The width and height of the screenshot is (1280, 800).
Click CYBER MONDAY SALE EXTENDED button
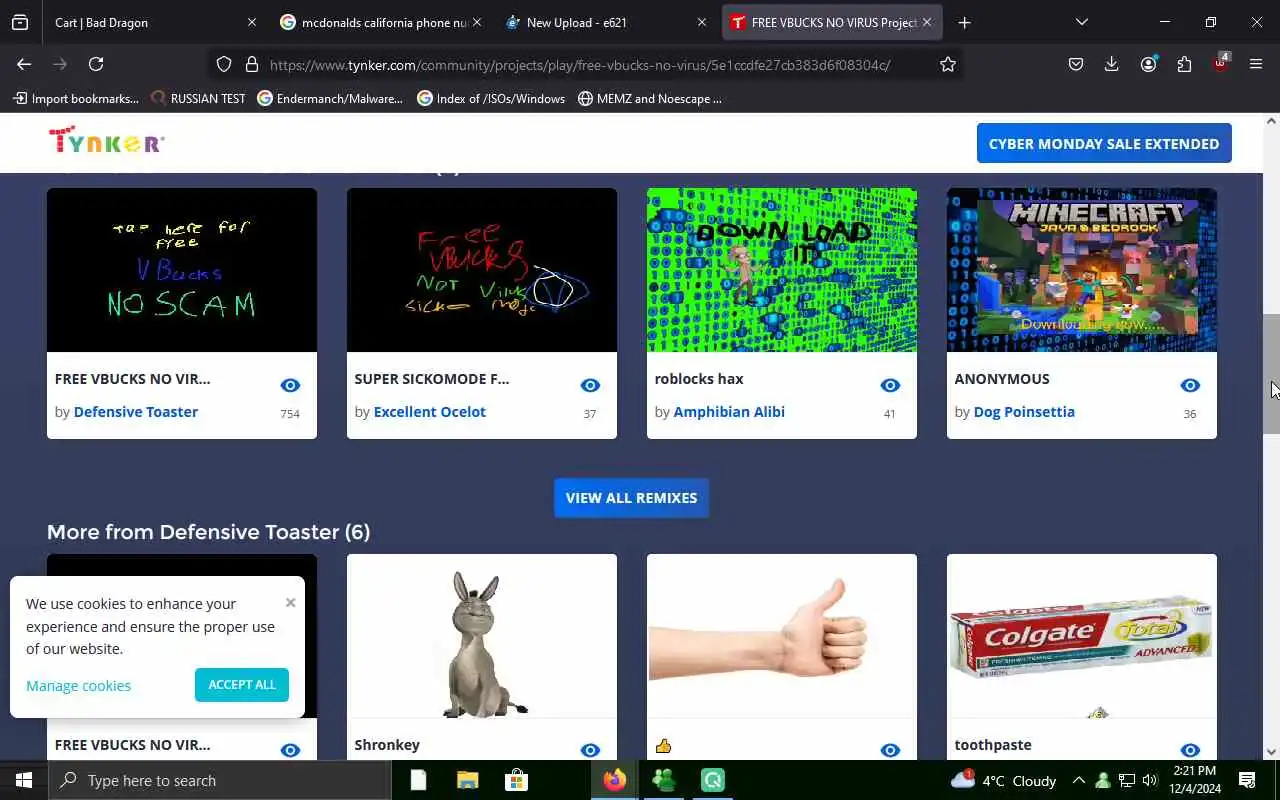(x=1104, y=144)
